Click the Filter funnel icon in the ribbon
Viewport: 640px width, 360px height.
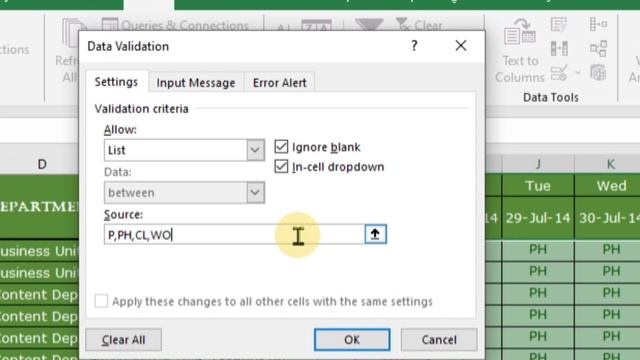click(369, 24)
